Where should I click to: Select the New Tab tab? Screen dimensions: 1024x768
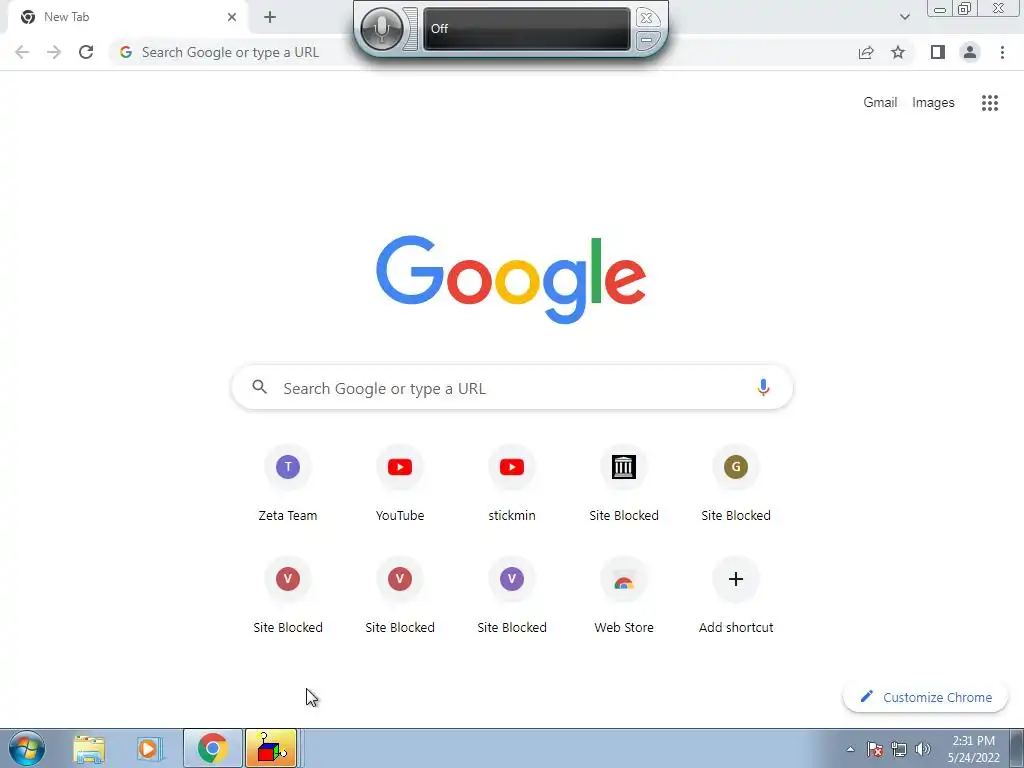tap(127, 17)
